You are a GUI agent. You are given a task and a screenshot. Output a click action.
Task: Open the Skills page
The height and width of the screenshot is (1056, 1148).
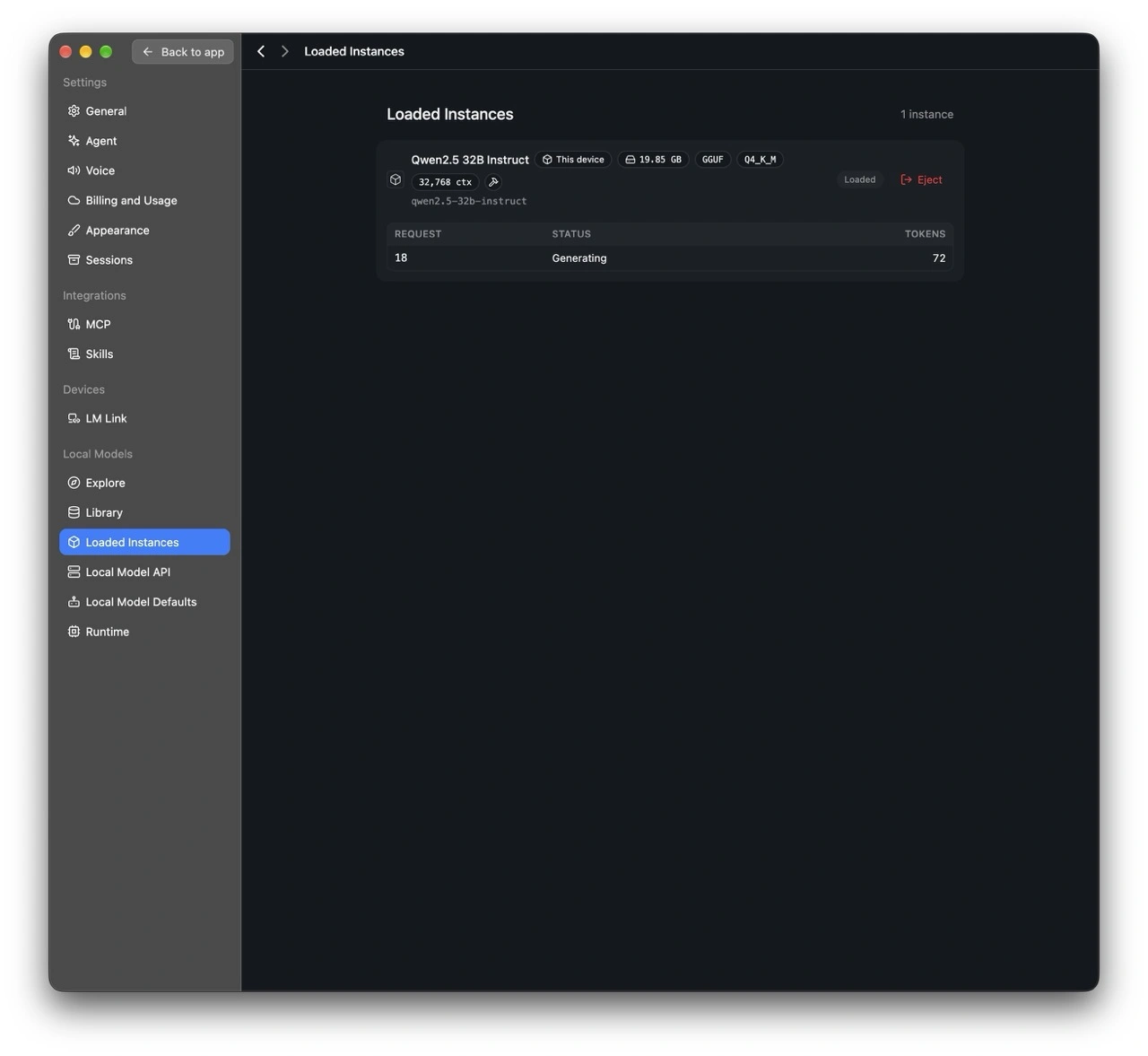pos(144,354)
